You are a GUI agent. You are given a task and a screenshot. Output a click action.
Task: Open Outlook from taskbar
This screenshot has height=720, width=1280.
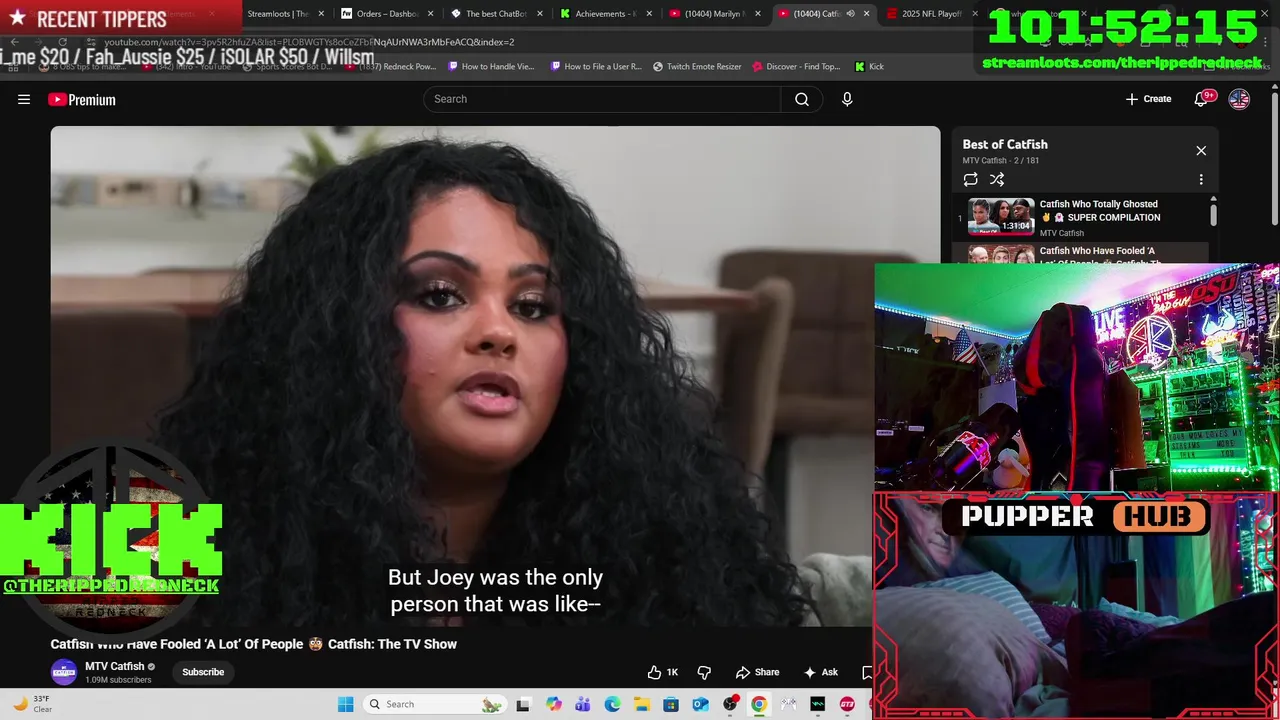(700, 704)
